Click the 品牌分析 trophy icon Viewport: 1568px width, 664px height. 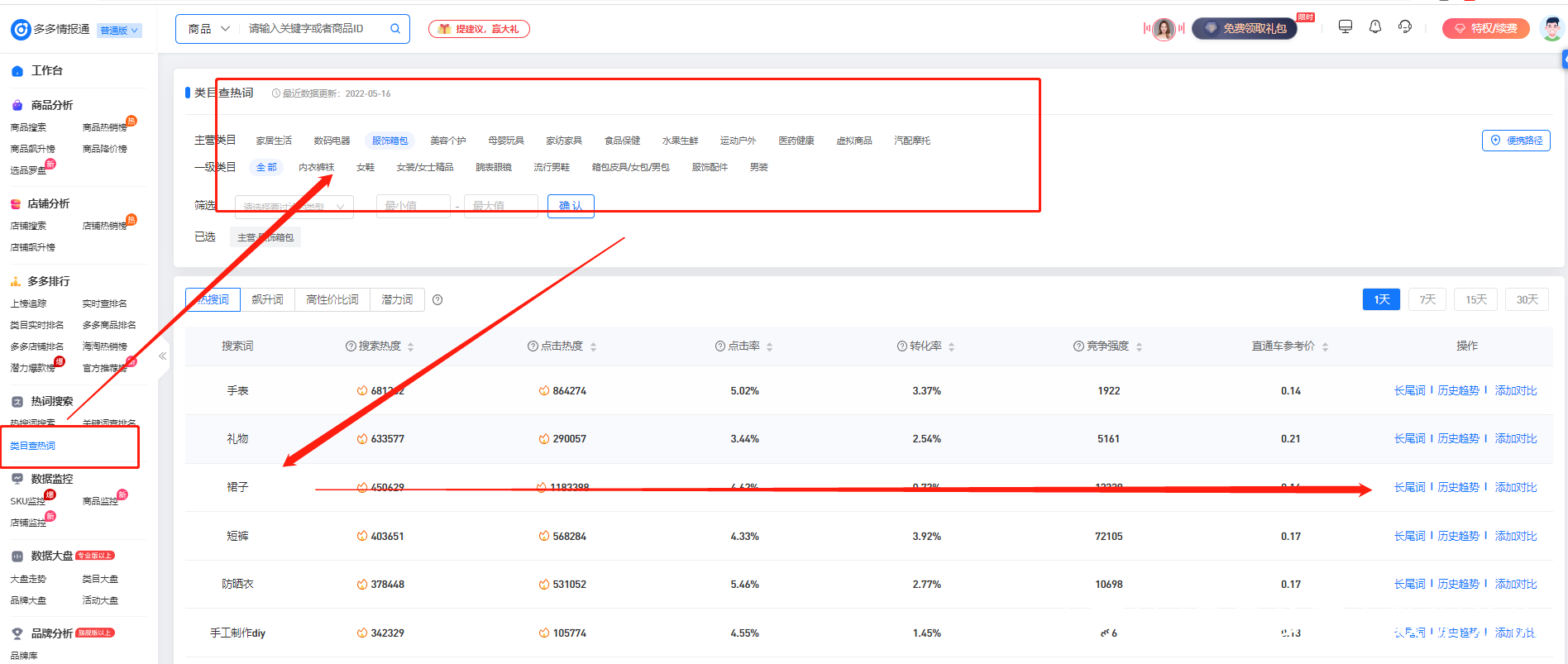pos(17,634)
